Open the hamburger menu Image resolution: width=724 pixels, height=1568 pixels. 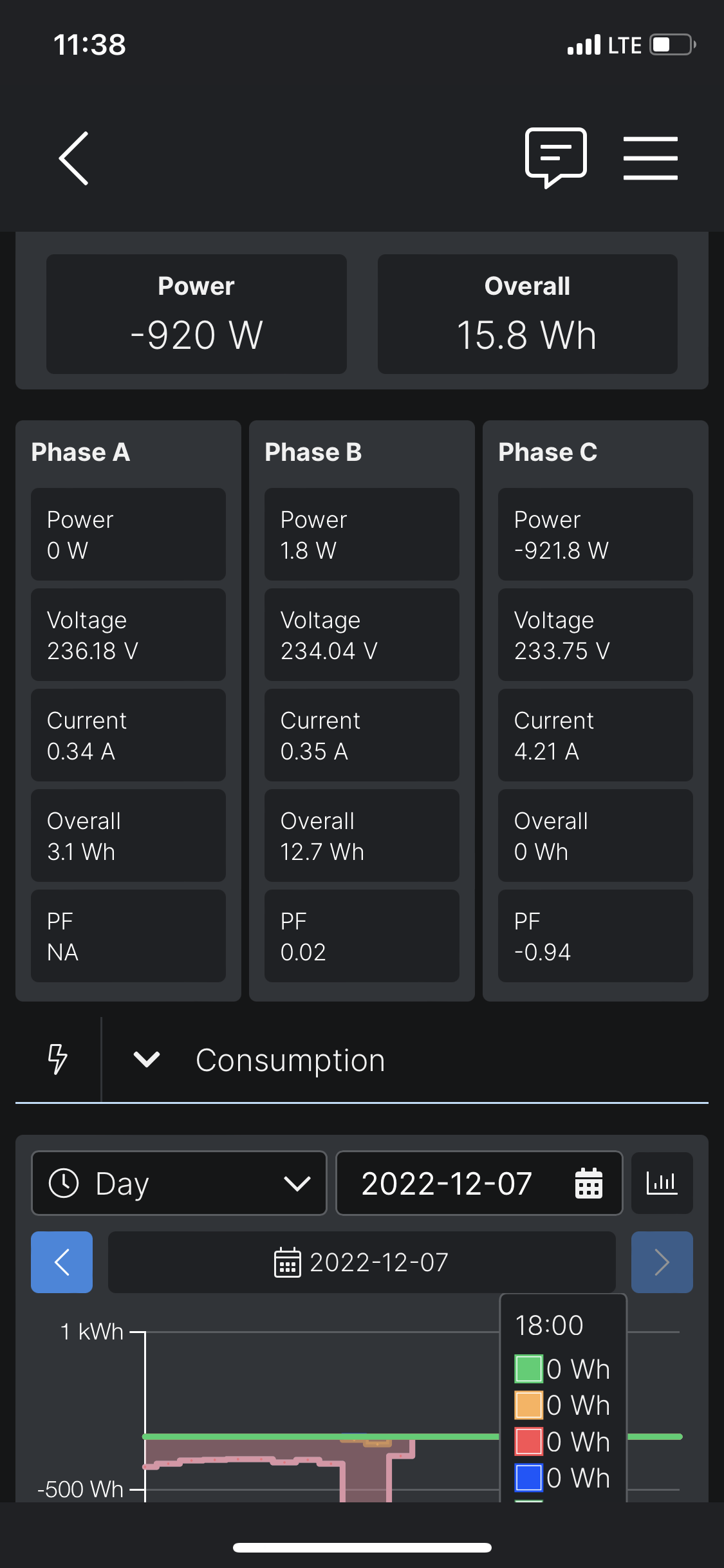coord(650,158)
